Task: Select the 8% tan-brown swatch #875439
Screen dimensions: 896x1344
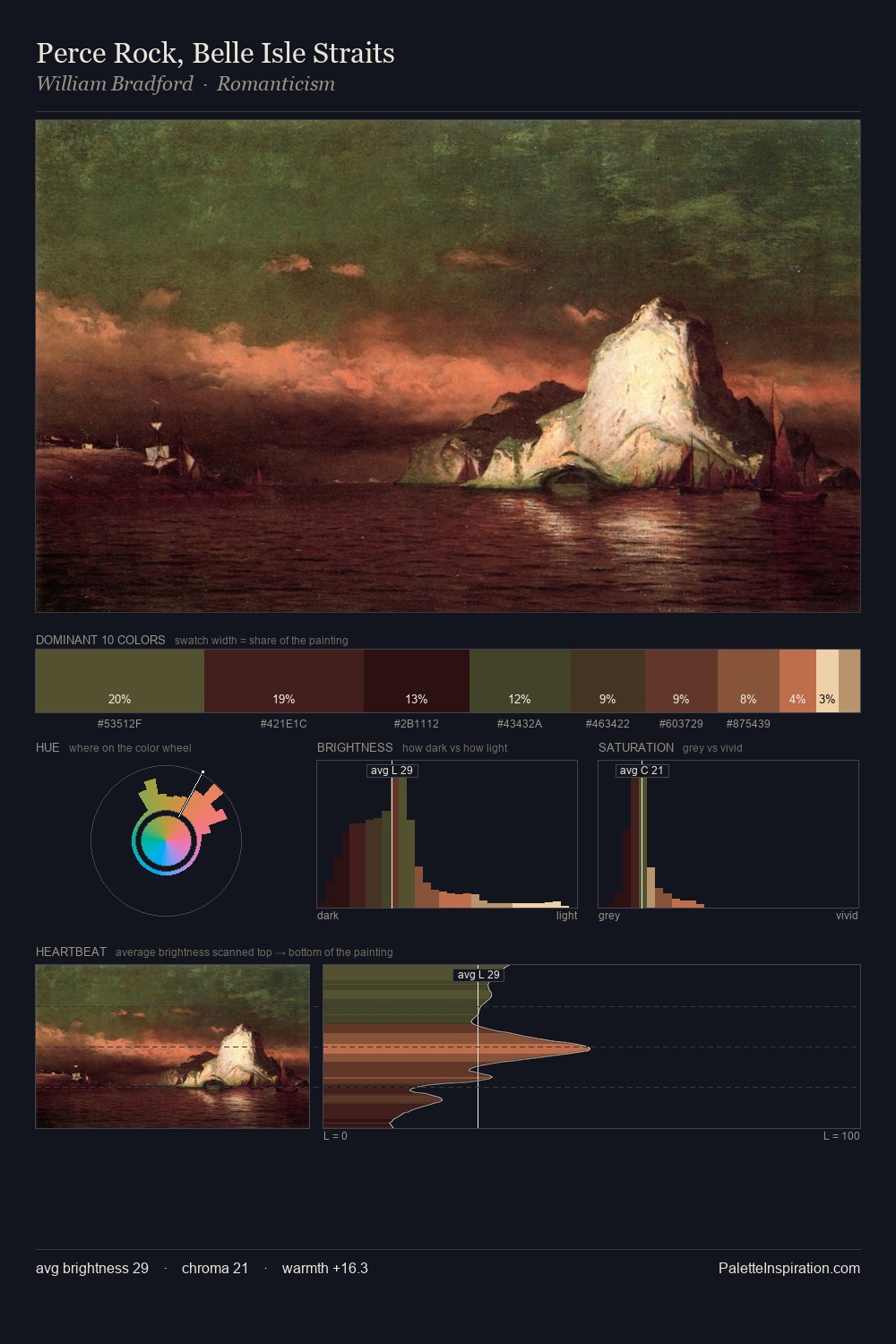Action: point(748,681)
